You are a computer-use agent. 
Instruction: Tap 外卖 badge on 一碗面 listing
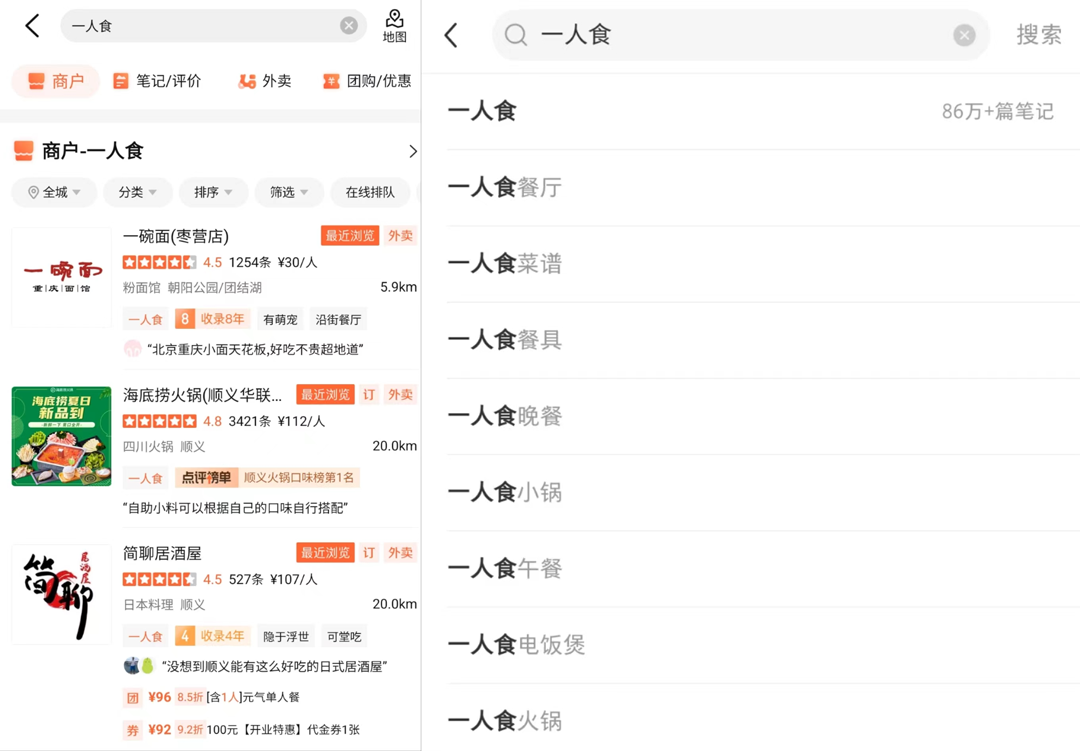click(400, 236)
